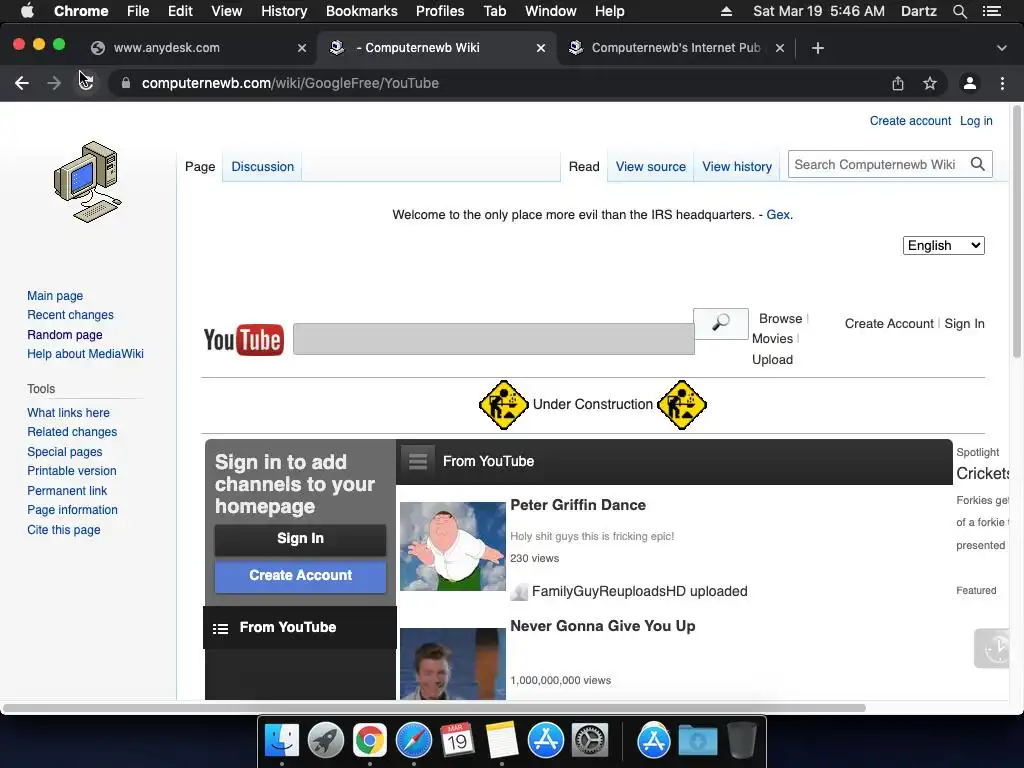Click the dark Sign In button

(x=300, y=539)
